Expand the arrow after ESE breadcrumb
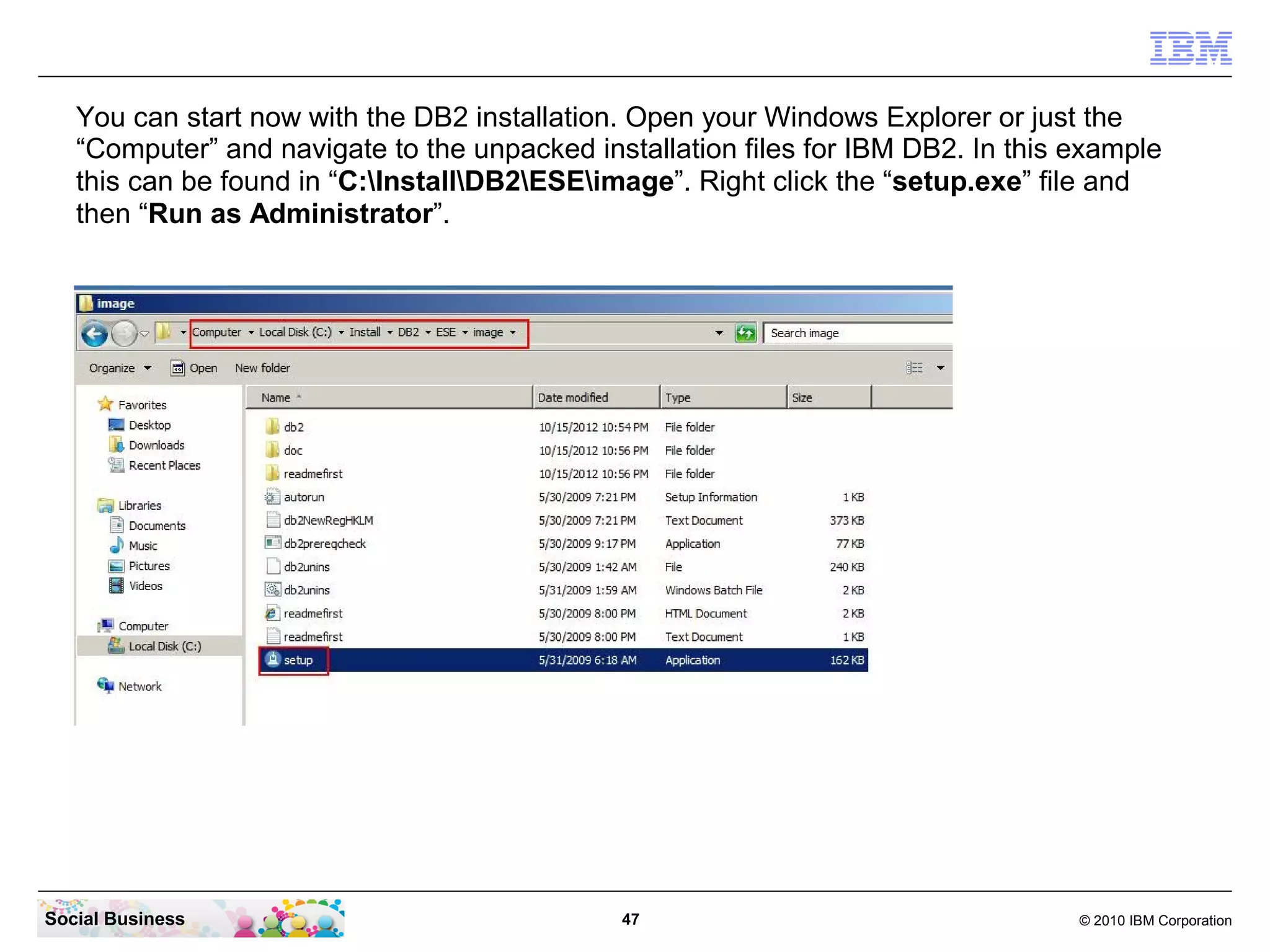The image size is (1270, 952). click(x=464, y=333)
